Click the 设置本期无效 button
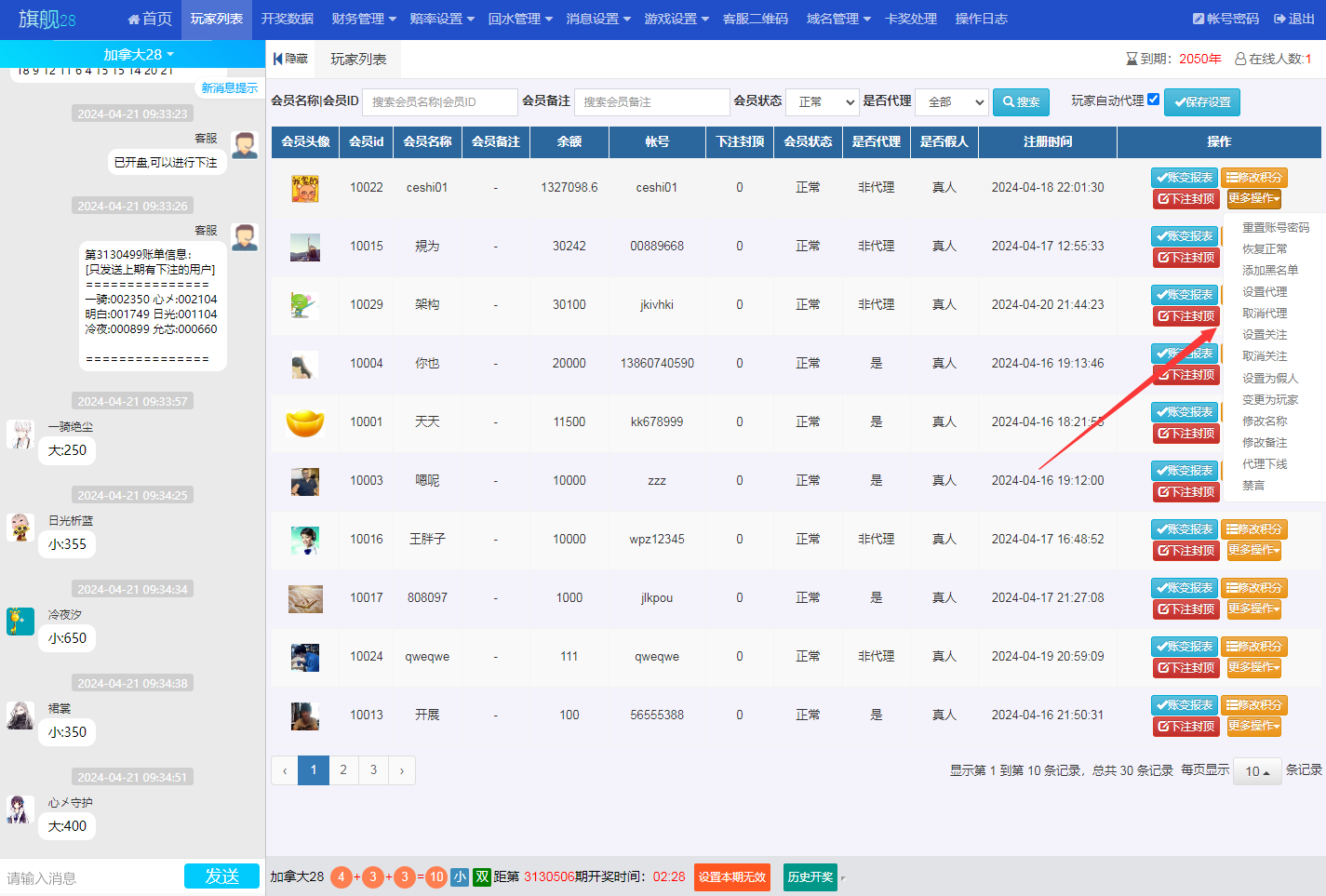 pos(731,876)
